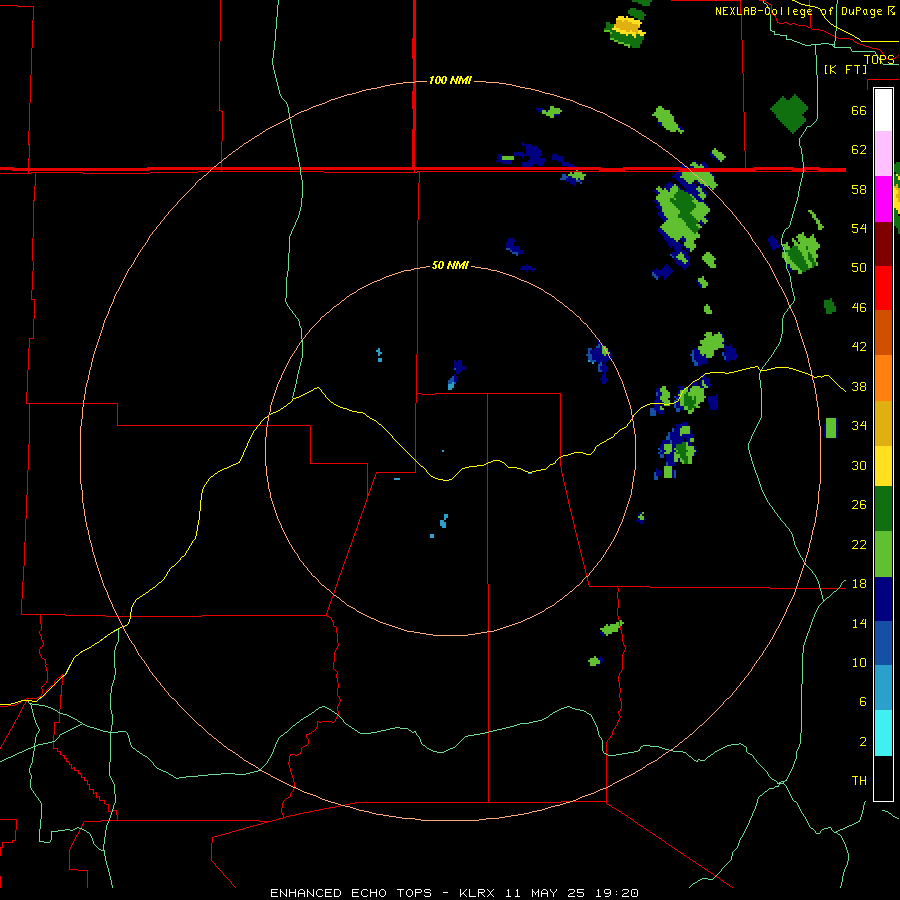Viewport: 900px width, 900px height.
Task: Click the 14 value on the legend
Action: pyautogui.click(x=859, y=623)
